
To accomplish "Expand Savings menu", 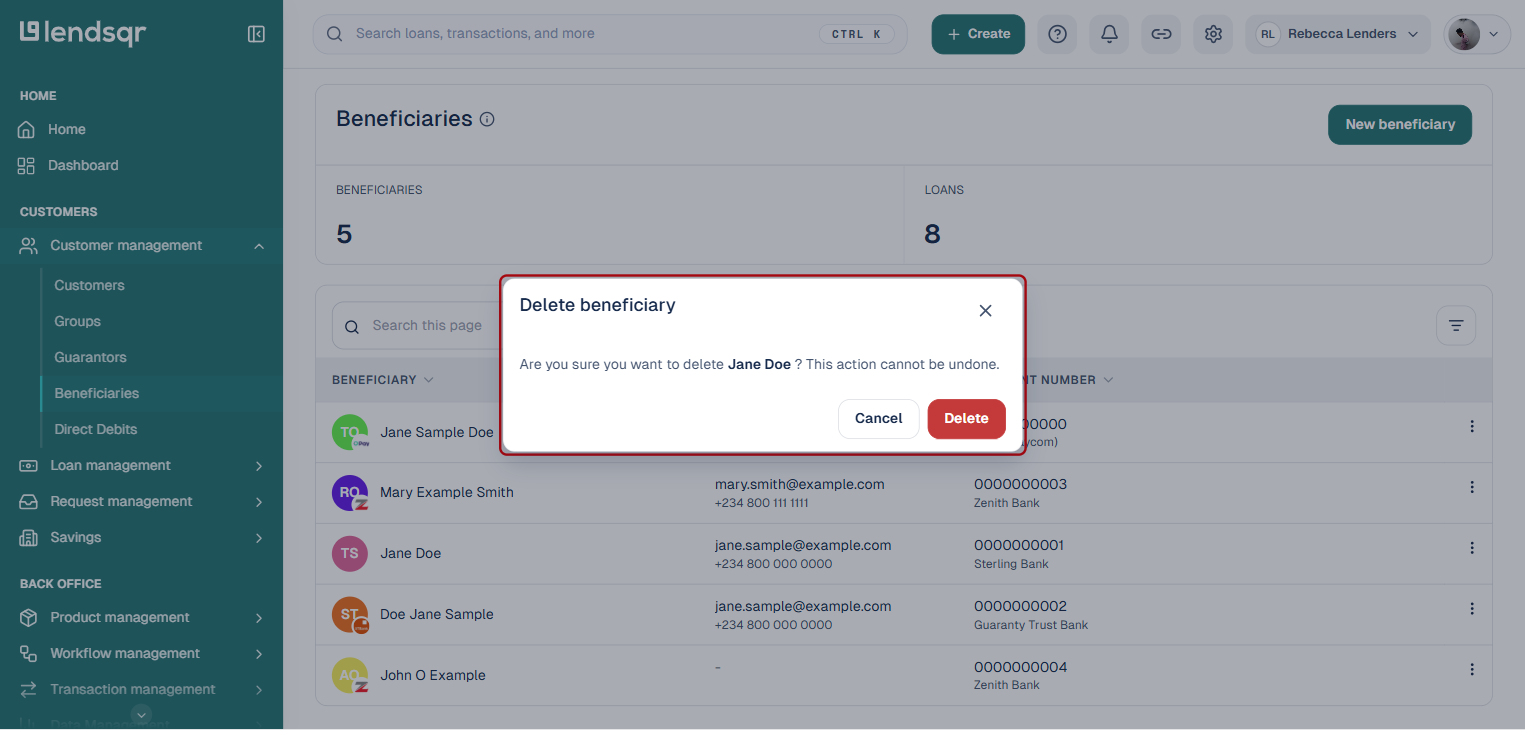I will (x=259, y=538).
